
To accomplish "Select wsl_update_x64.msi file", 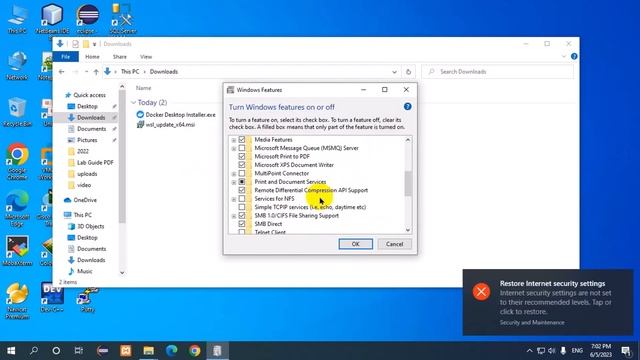I will tap(166, 124).
